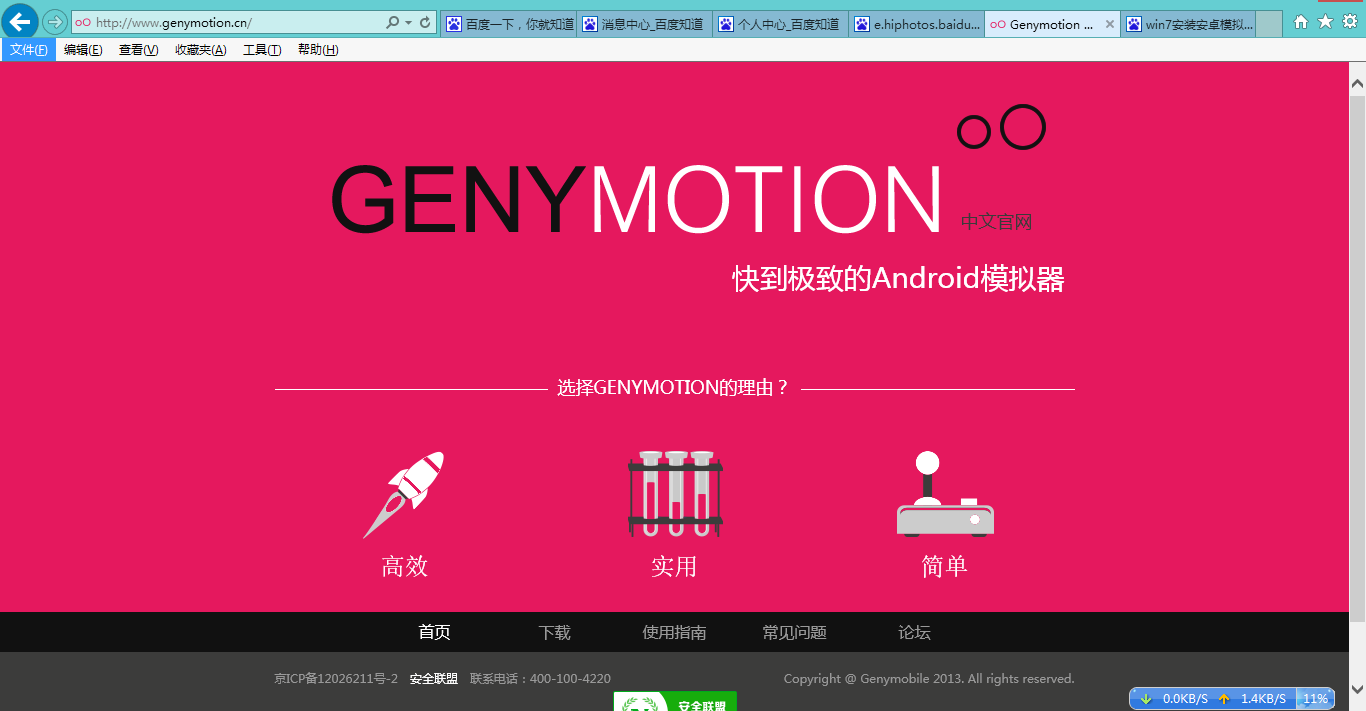Open the 使用指南 page link
The image size is (1366, 711).
coord(675,632)
